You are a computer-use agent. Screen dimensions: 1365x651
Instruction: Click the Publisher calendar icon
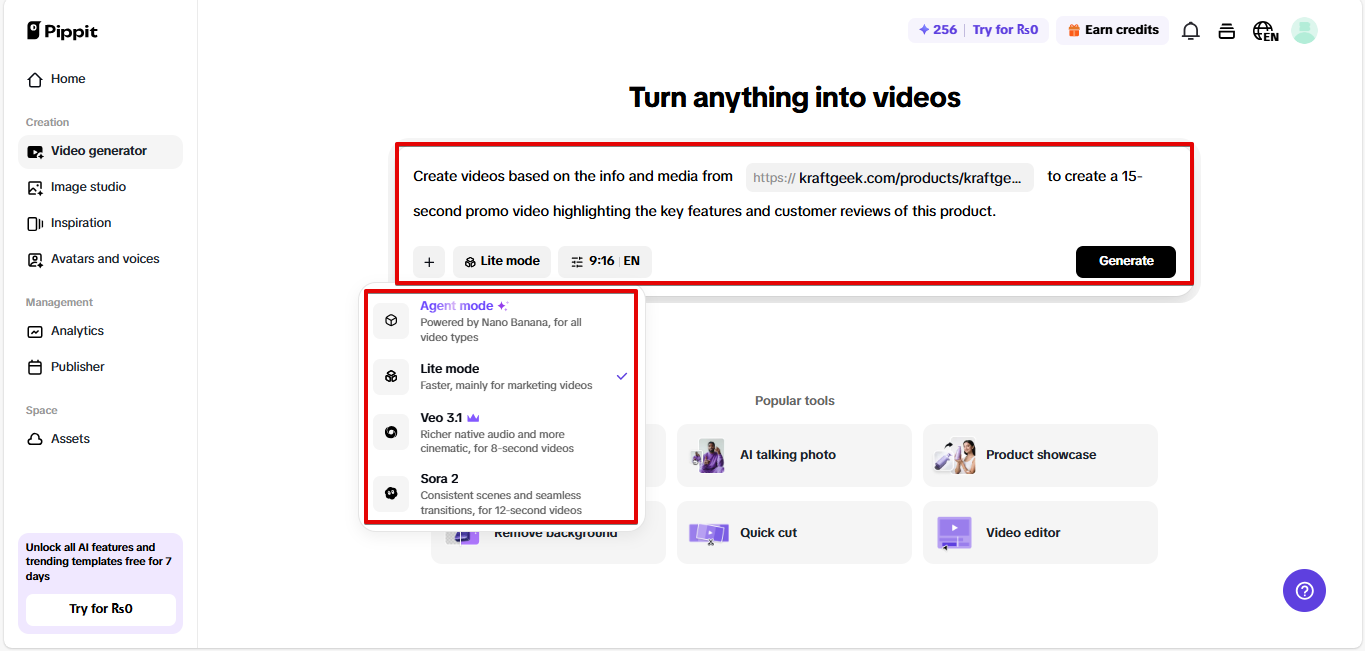coord(35,368)
